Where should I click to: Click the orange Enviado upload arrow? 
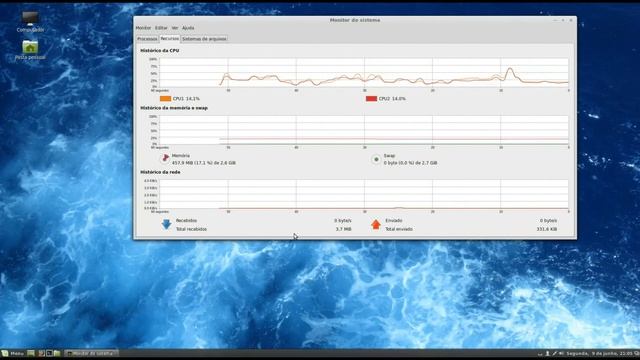coord(376,224)
